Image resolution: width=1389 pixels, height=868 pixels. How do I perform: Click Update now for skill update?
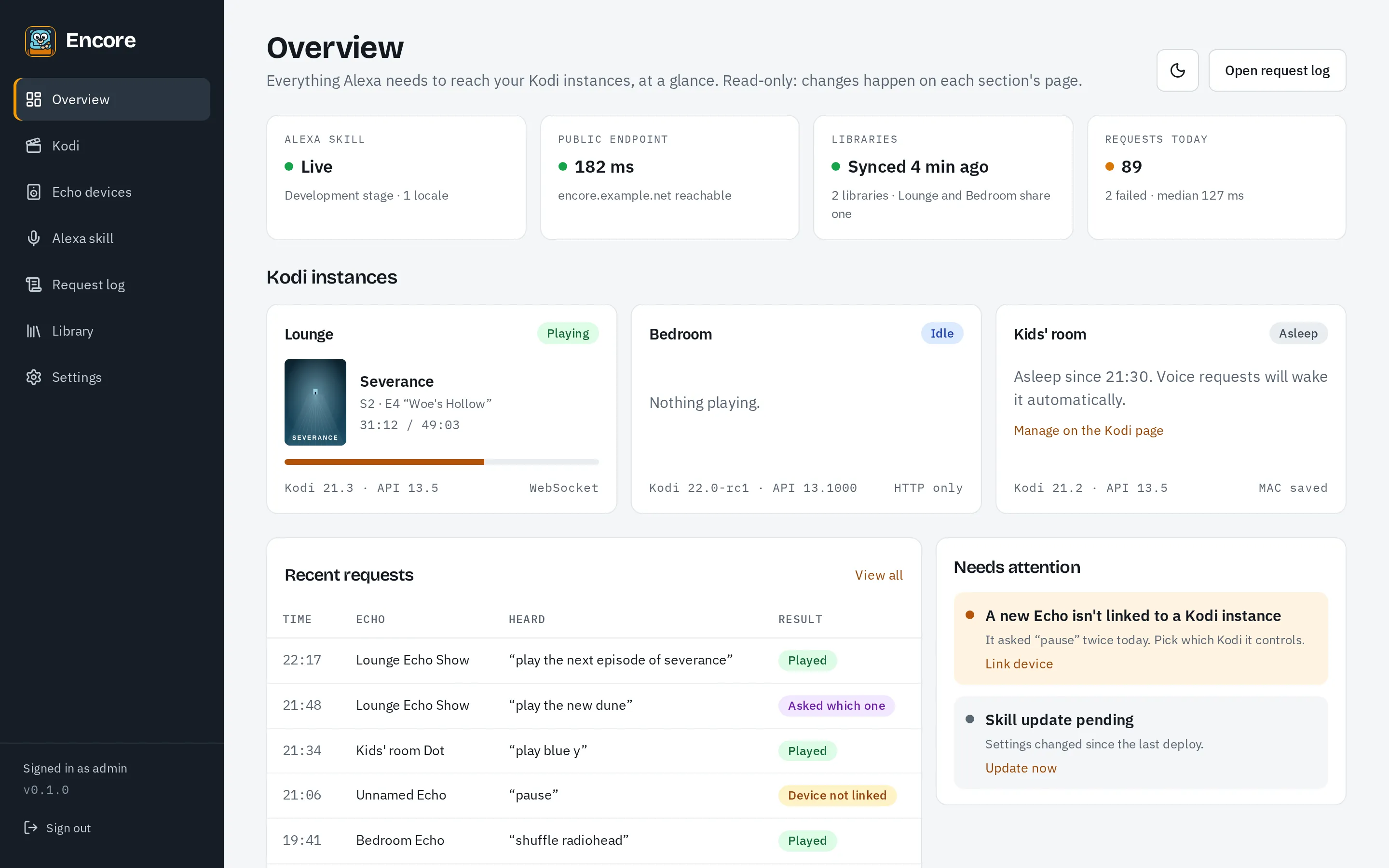pos(1021,768)
